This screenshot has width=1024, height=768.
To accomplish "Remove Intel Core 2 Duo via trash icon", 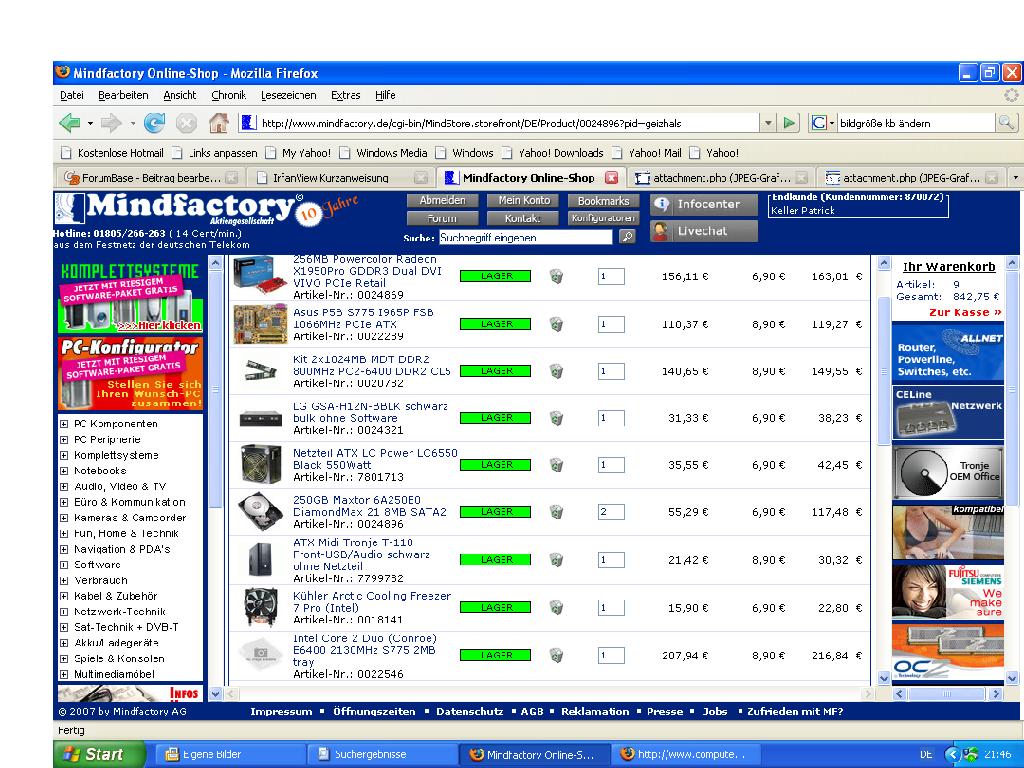I will coord(556,655).
